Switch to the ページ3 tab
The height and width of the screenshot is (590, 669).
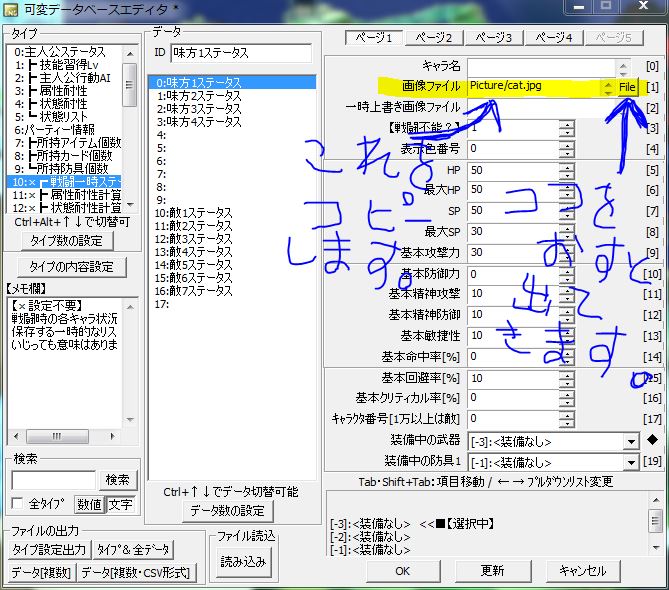(x=494, y=38)
